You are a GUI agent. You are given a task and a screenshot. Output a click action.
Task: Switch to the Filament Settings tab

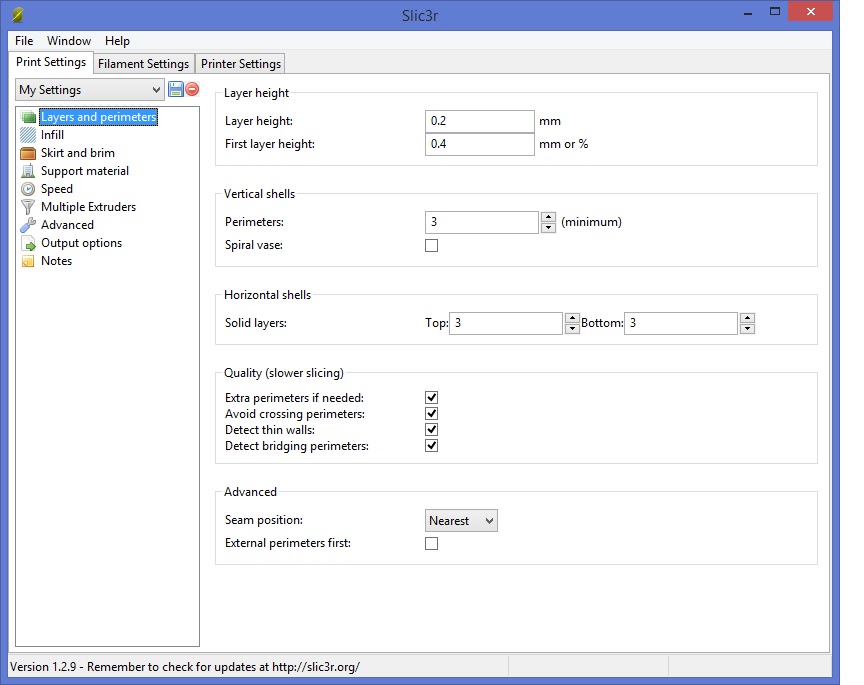pos(143,64)
